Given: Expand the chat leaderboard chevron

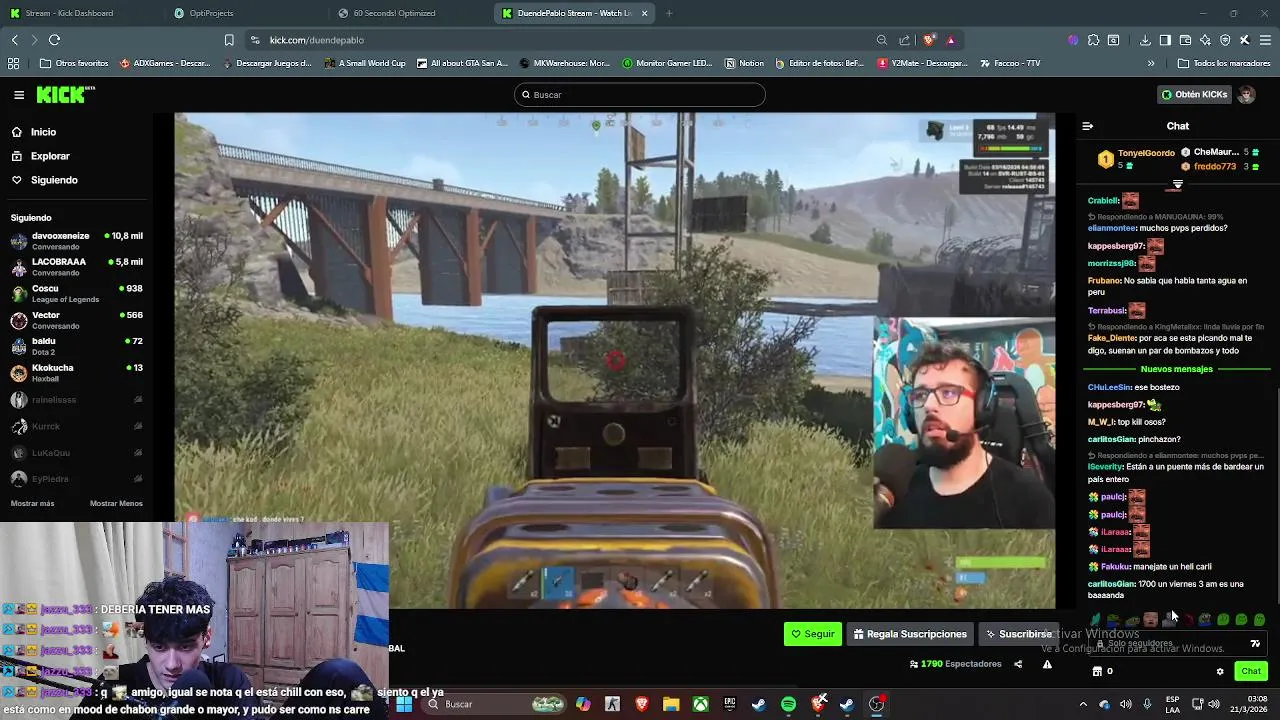Looking at the screenshot, I should 1177,185.
